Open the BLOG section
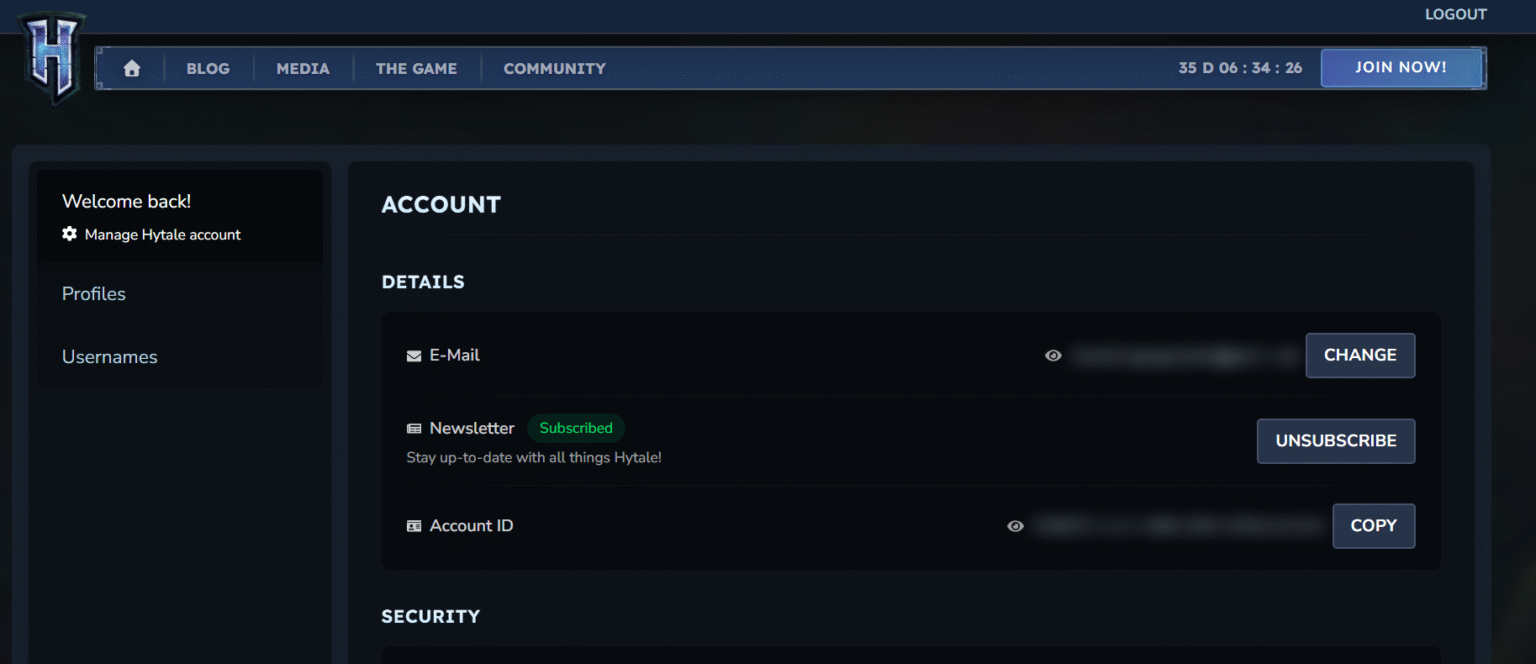Screen dimensions: 1536x664 click(207, 68)
